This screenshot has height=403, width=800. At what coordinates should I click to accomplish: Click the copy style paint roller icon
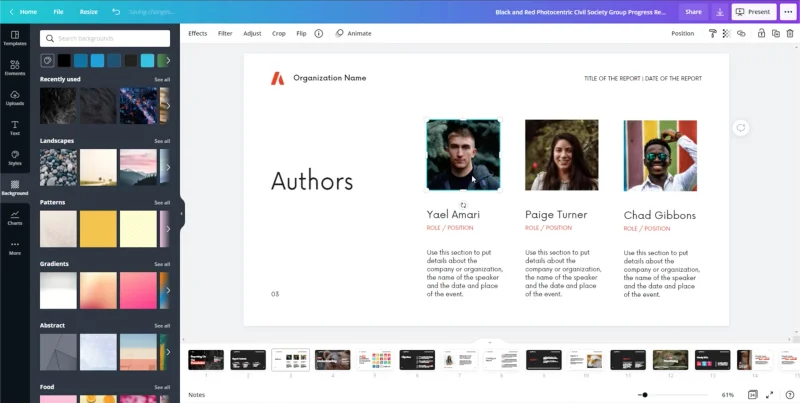713,33
